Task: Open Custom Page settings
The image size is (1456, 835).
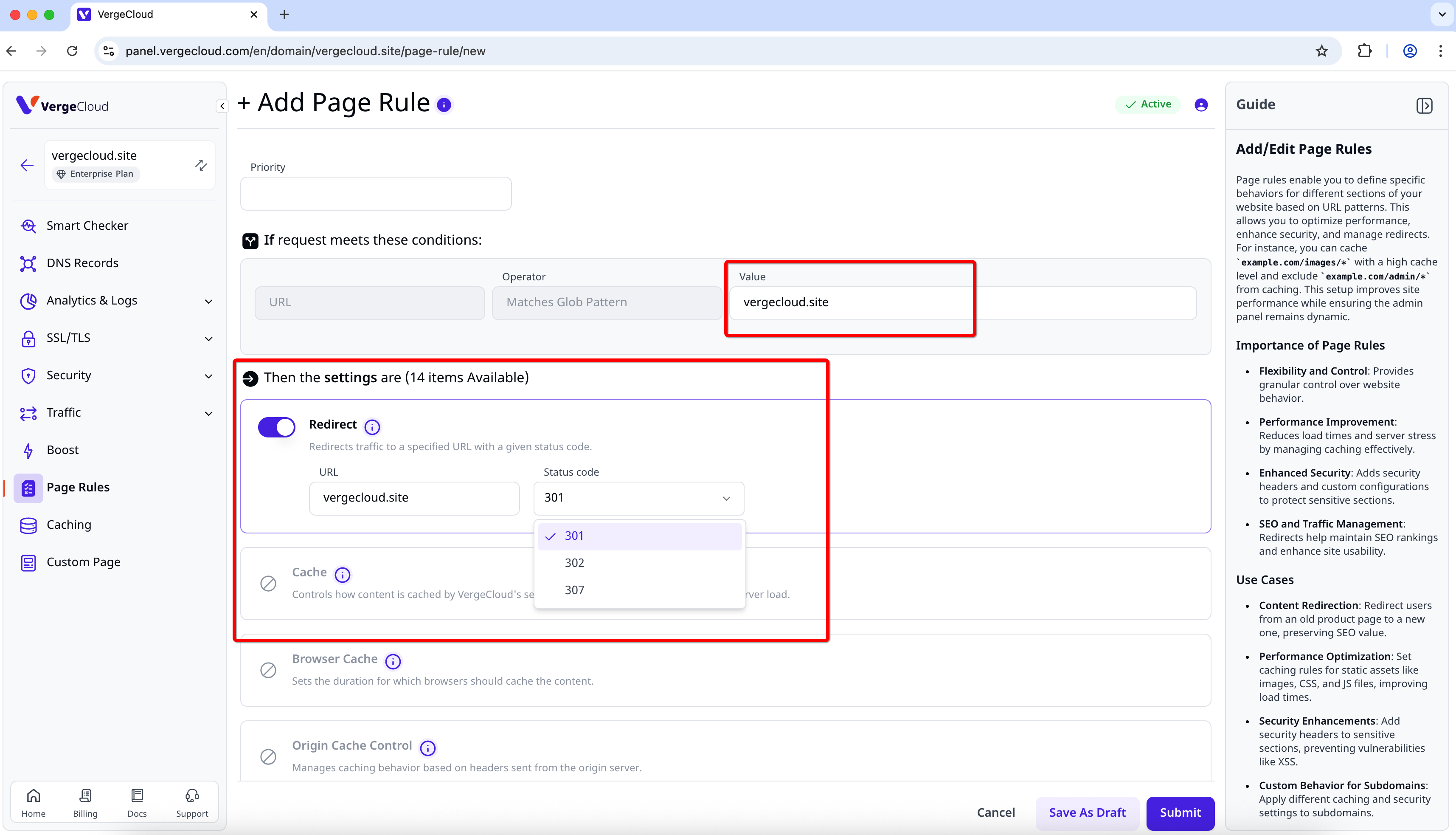Action: 83,562
